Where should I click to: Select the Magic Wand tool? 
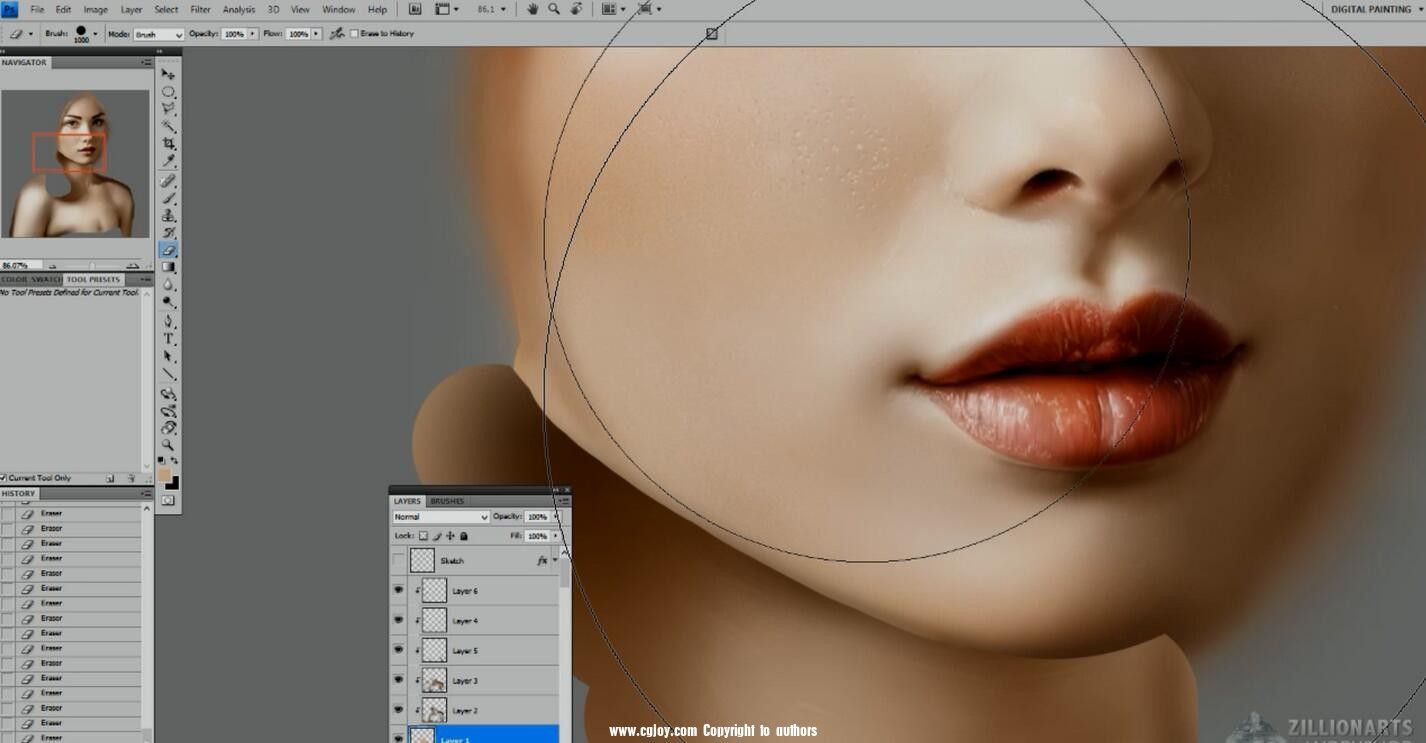pos(168,127)
